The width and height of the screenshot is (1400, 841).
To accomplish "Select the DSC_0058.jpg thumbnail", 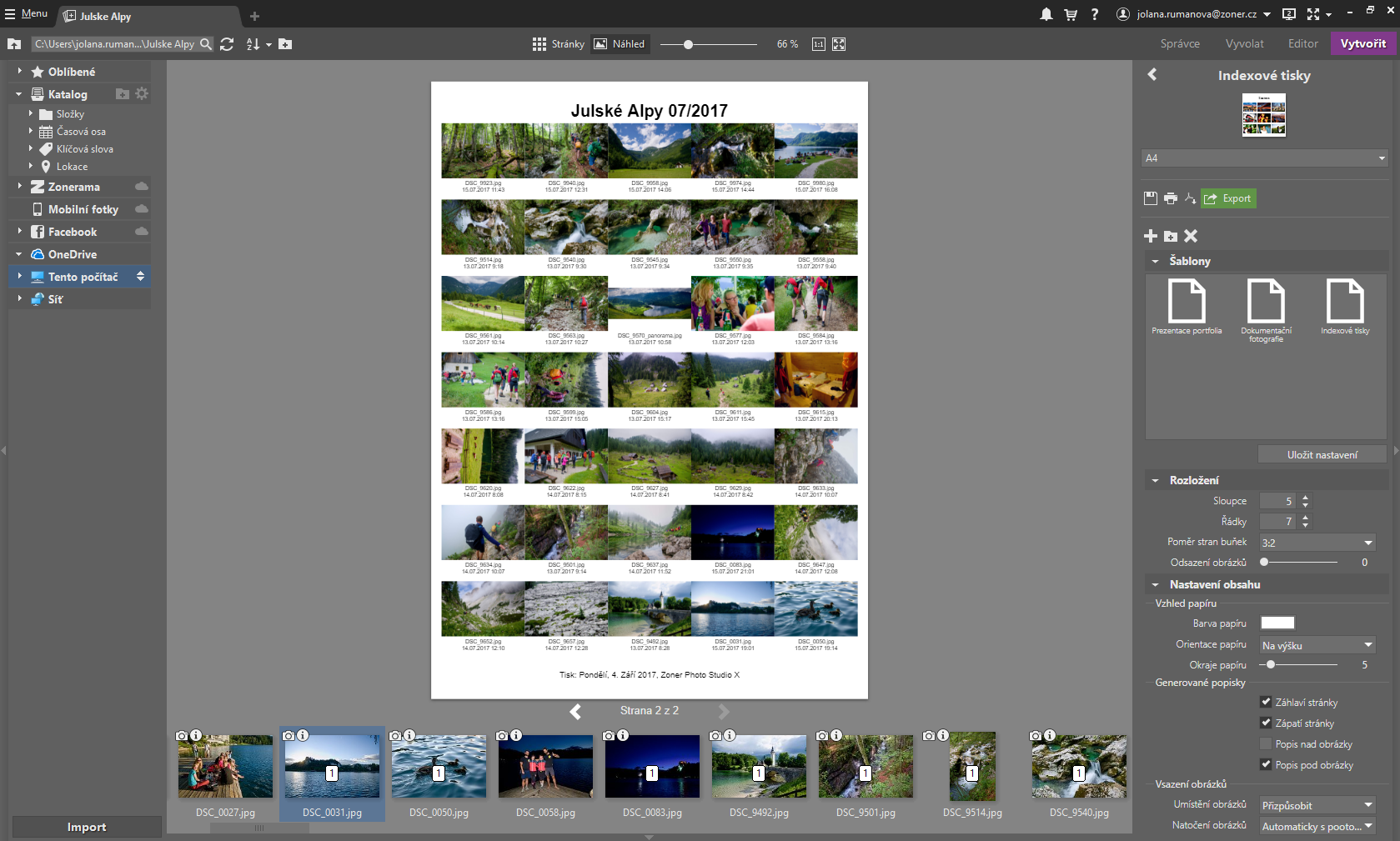I will pyautogui.click(x=545, y=767).
